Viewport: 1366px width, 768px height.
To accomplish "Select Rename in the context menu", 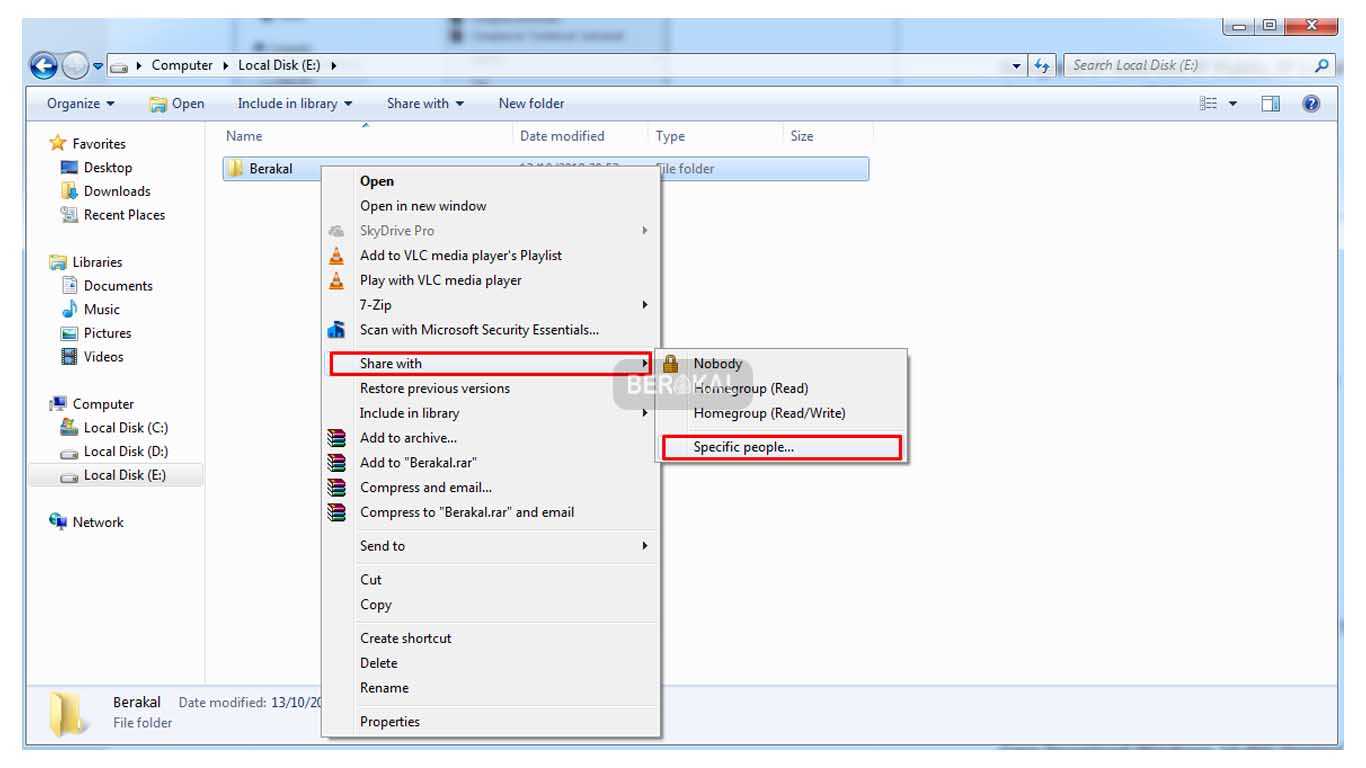I will (x=491, y=688).
